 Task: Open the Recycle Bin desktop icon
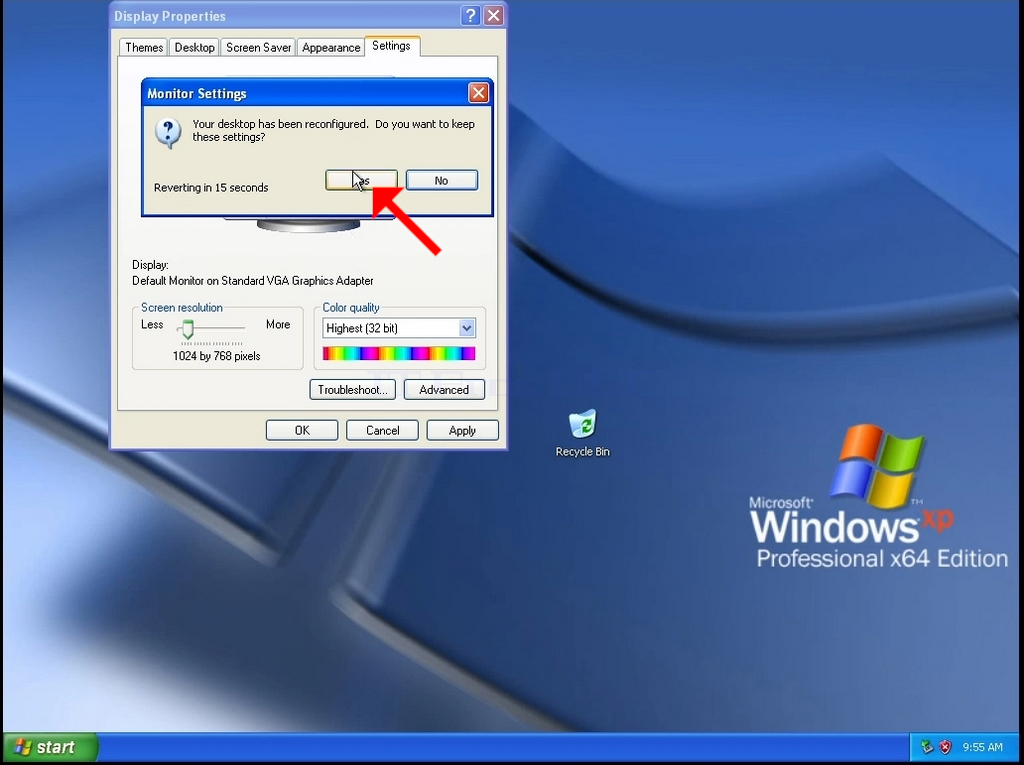[583, 433]
